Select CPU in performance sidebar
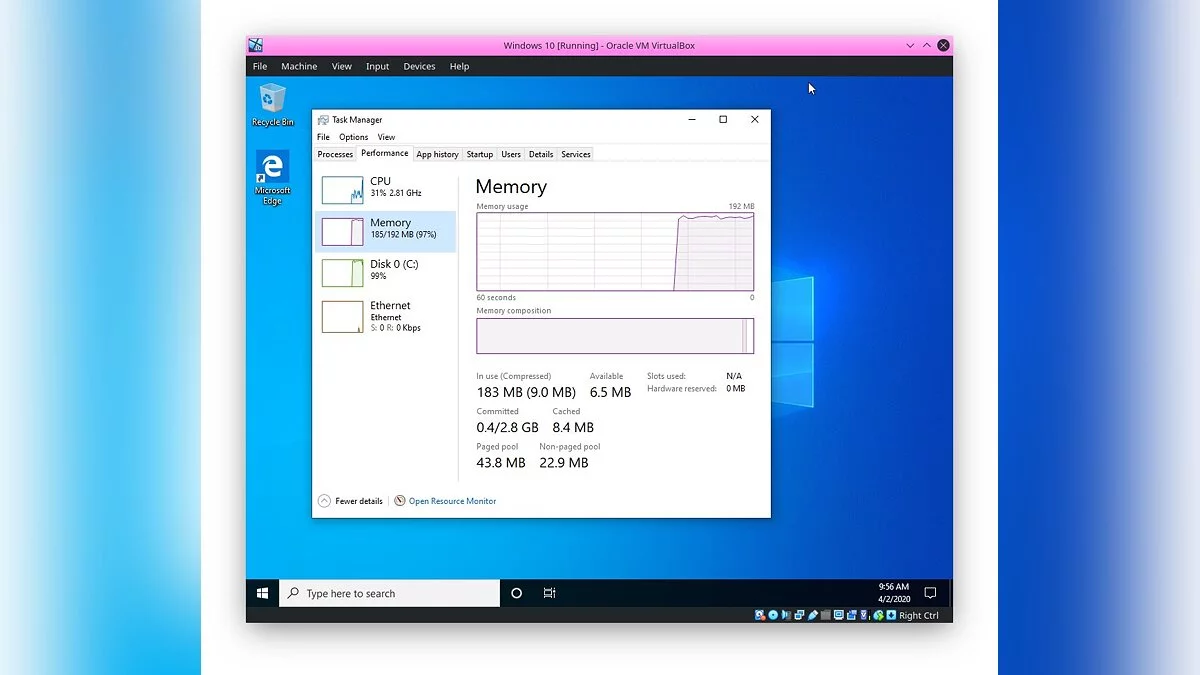This screenshot has width=1200, height=675. pos(386,188)
